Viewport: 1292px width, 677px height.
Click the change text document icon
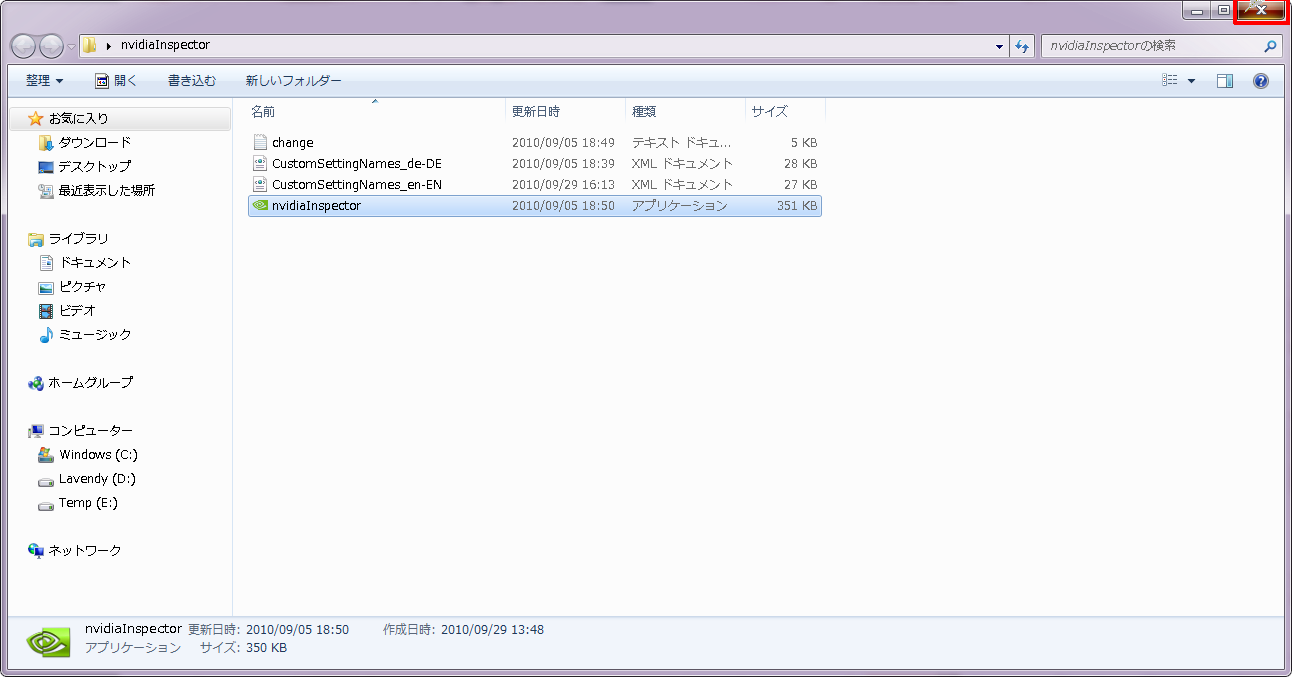point(260,142)
